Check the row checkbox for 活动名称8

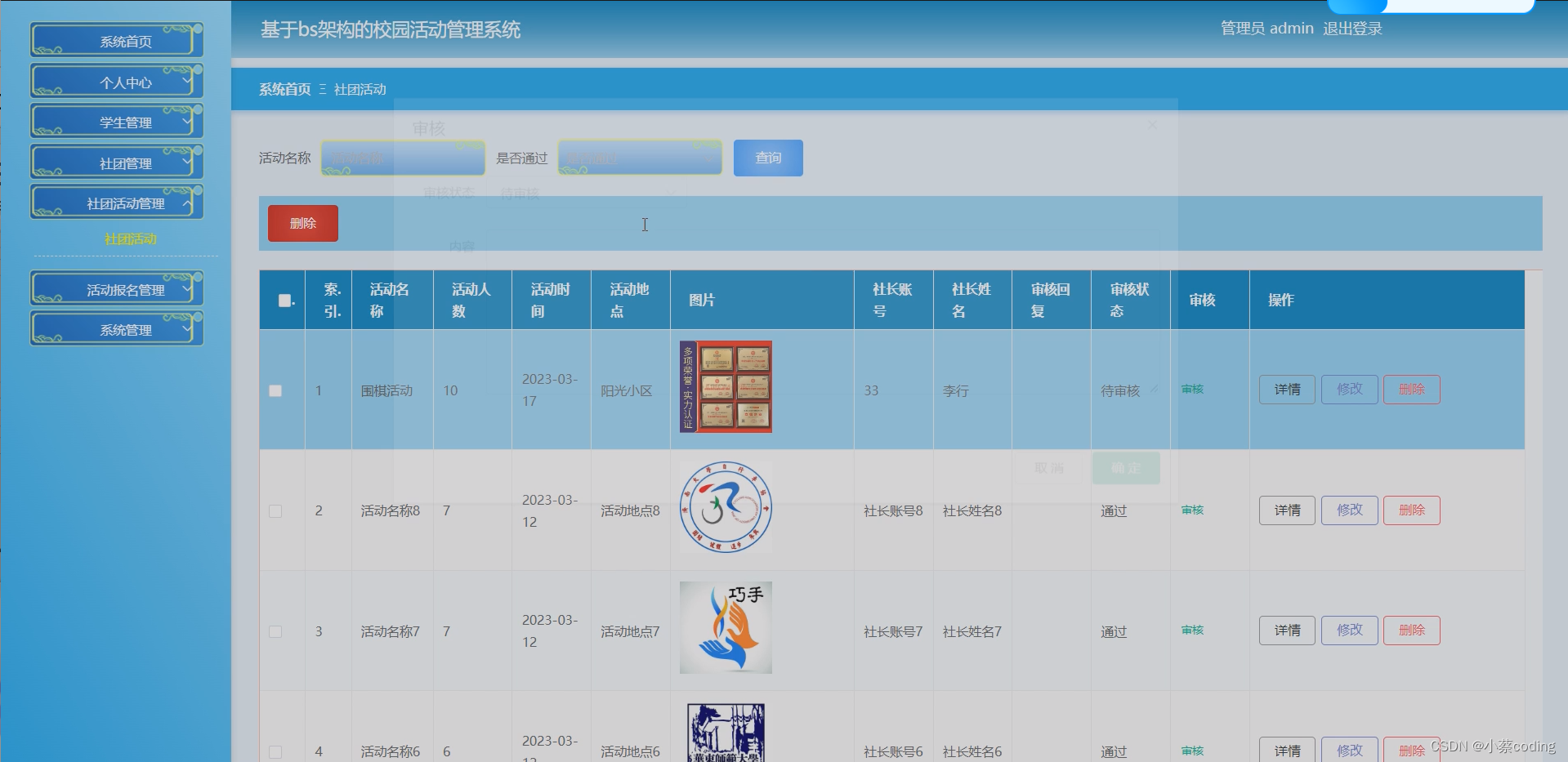pos(275,511)
